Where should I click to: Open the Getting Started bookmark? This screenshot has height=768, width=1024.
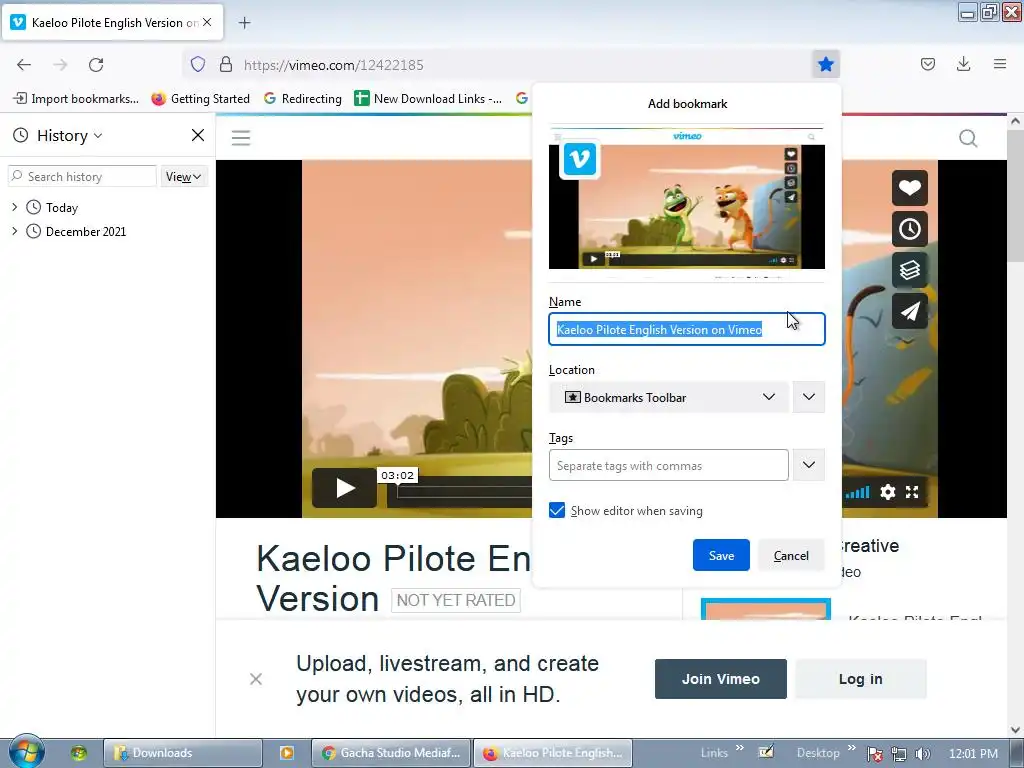[200, 99]
